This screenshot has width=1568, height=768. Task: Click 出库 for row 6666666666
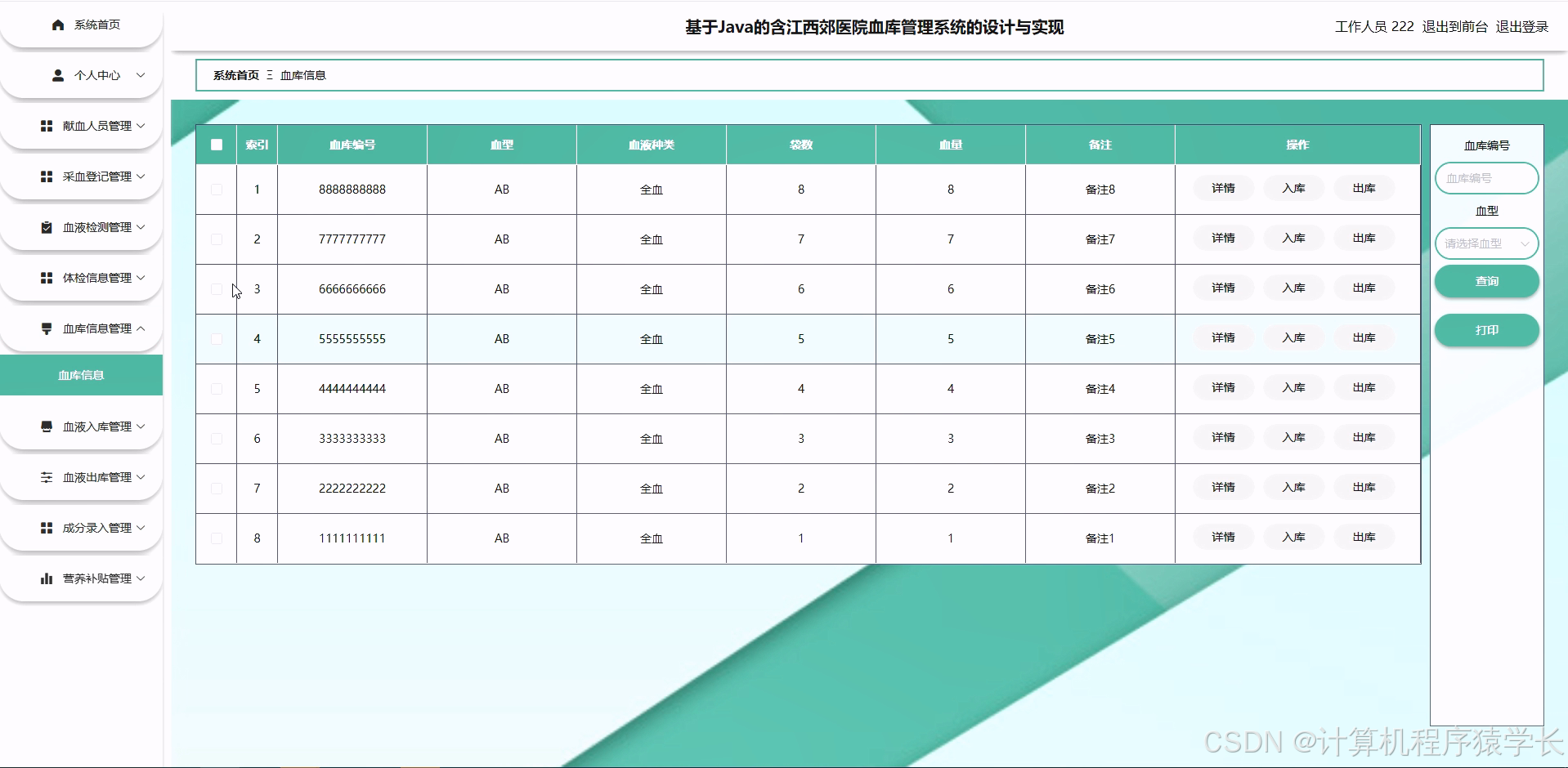tap(1364, 288)
